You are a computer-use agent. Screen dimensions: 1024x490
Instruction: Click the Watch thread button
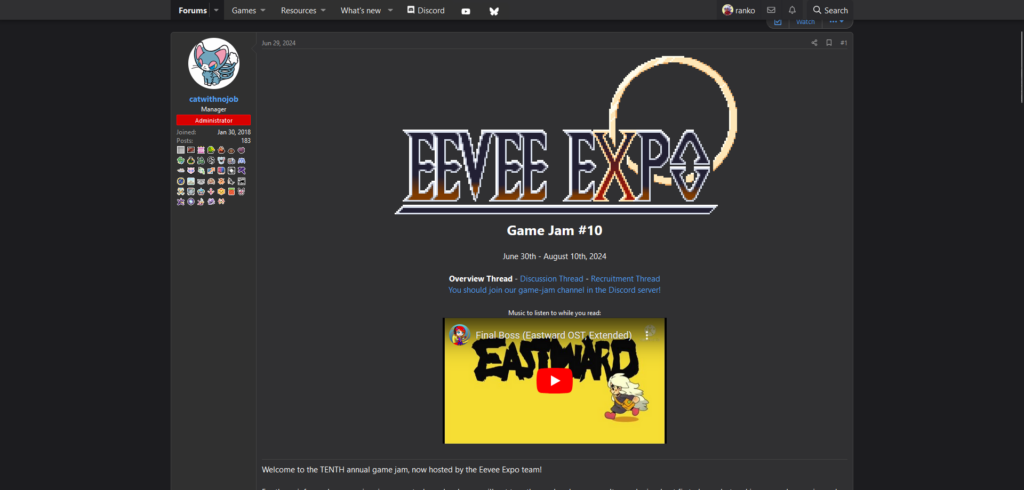point(805,22)
